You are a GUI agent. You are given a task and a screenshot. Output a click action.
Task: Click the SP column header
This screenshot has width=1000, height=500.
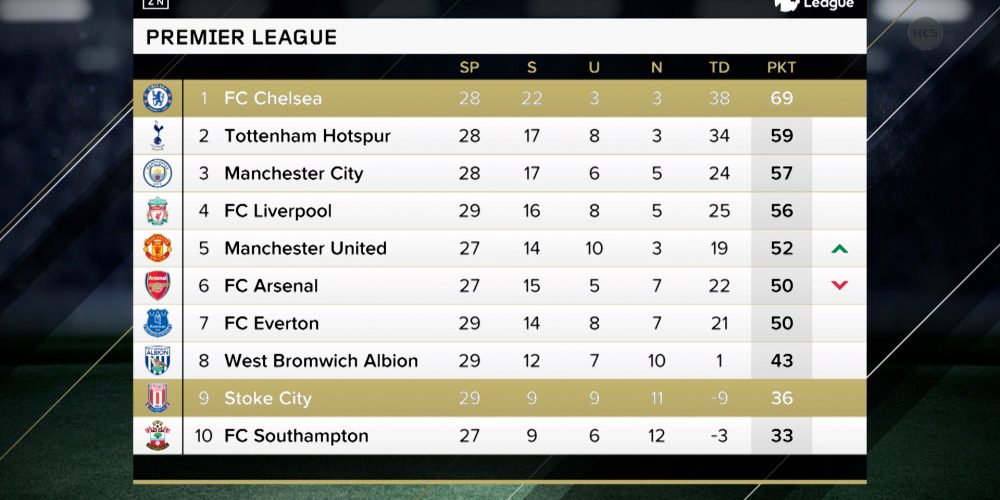469,68
